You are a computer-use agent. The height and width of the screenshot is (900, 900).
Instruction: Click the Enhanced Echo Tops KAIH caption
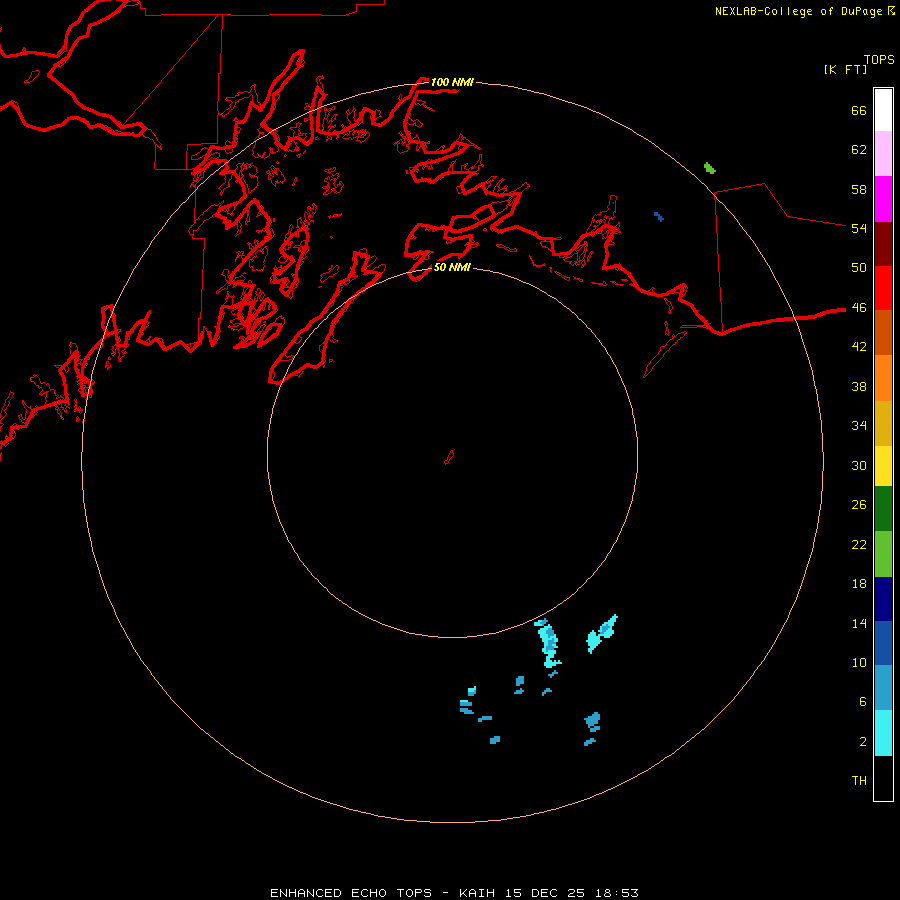[x=454, y=893]
